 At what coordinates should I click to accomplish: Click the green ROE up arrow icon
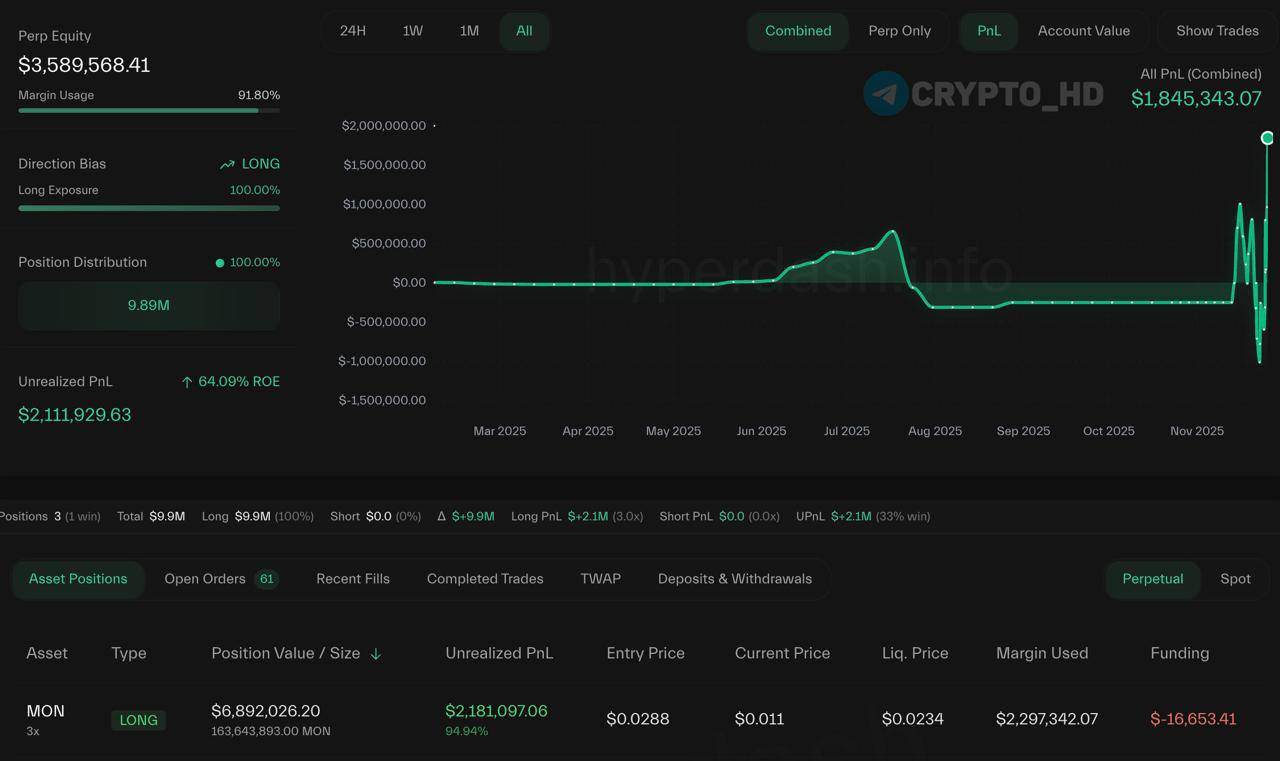point(187,382)
